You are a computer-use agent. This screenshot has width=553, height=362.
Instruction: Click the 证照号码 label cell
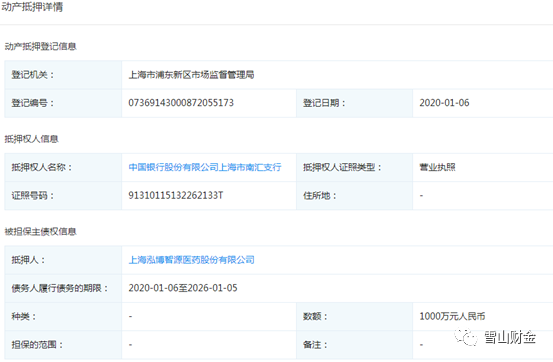pos(63,195)
